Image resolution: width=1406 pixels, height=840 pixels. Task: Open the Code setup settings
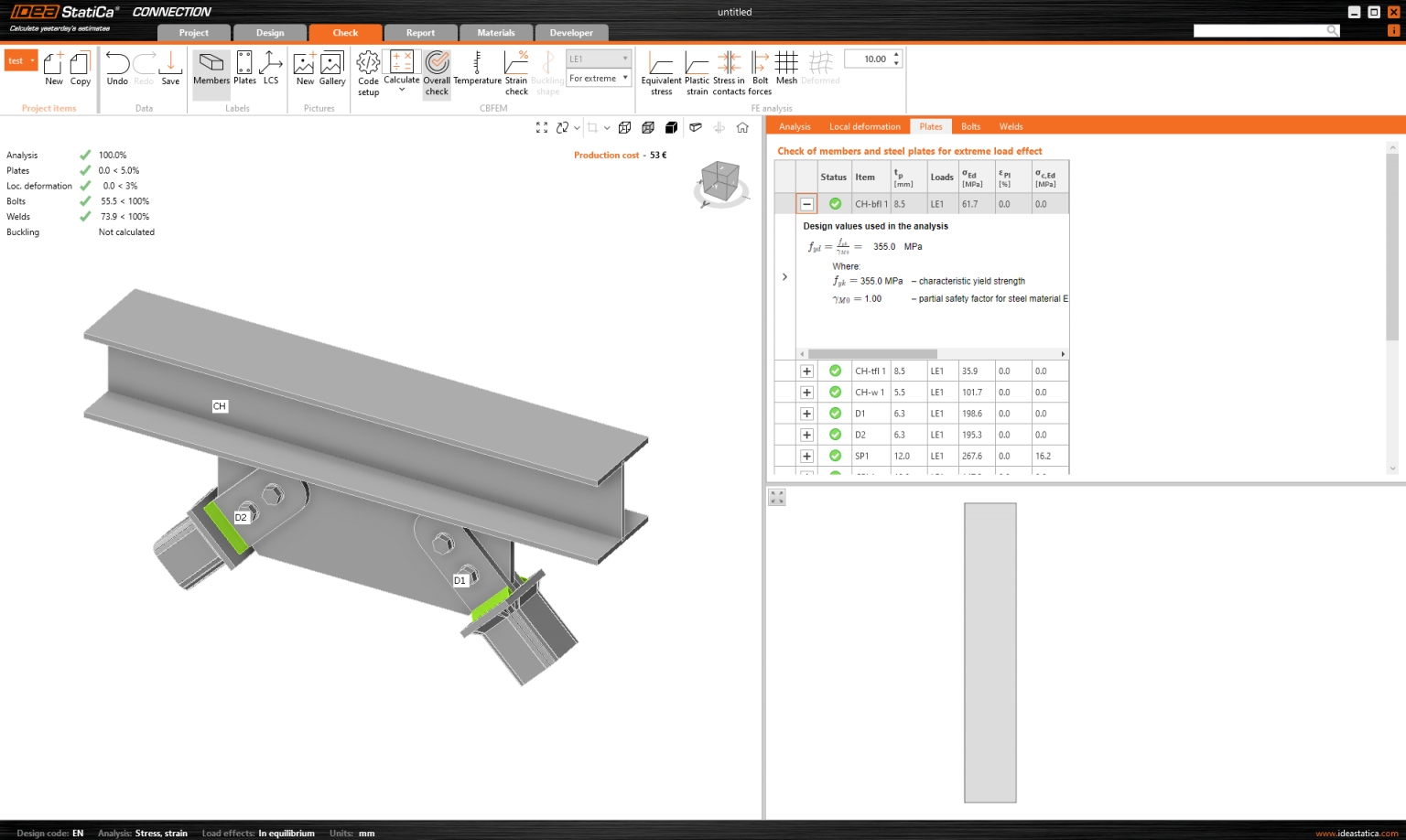tap(367, 71)
